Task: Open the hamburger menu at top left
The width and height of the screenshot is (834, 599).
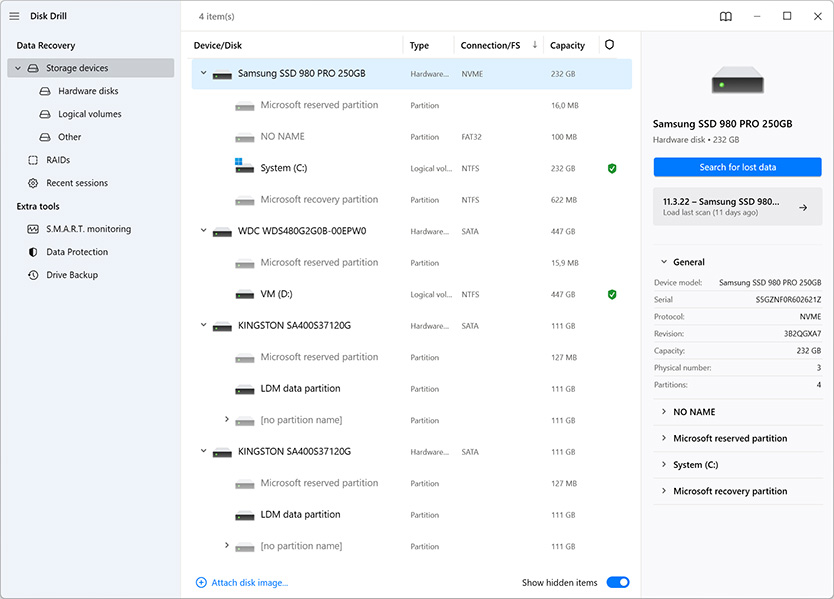Action: point(14,15)
